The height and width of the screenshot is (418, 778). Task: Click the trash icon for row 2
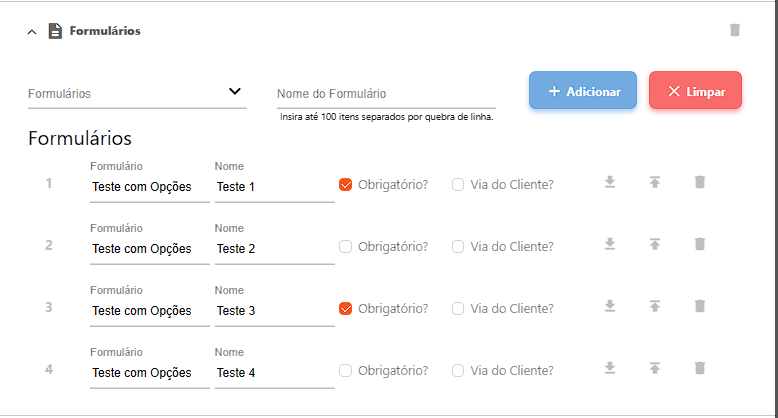[700, 245]
